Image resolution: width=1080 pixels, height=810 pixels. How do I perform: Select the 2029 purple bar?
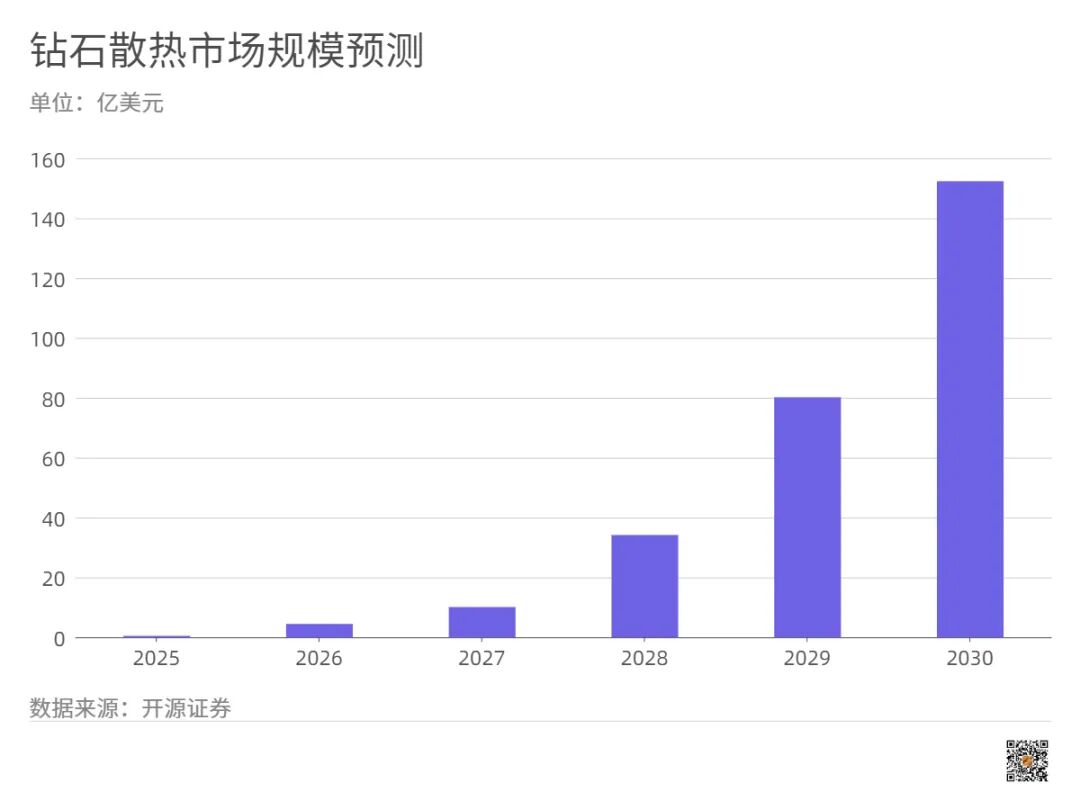pos(807,517)
